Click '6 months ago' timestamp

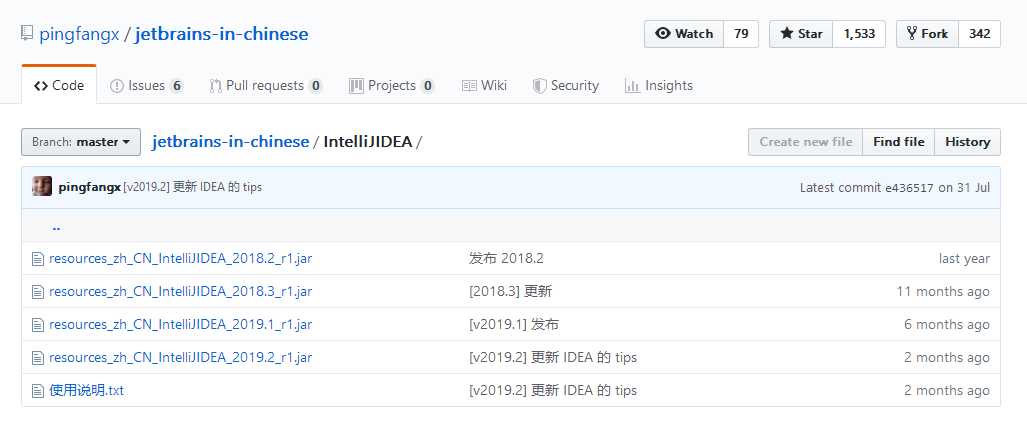coord(947,325)
